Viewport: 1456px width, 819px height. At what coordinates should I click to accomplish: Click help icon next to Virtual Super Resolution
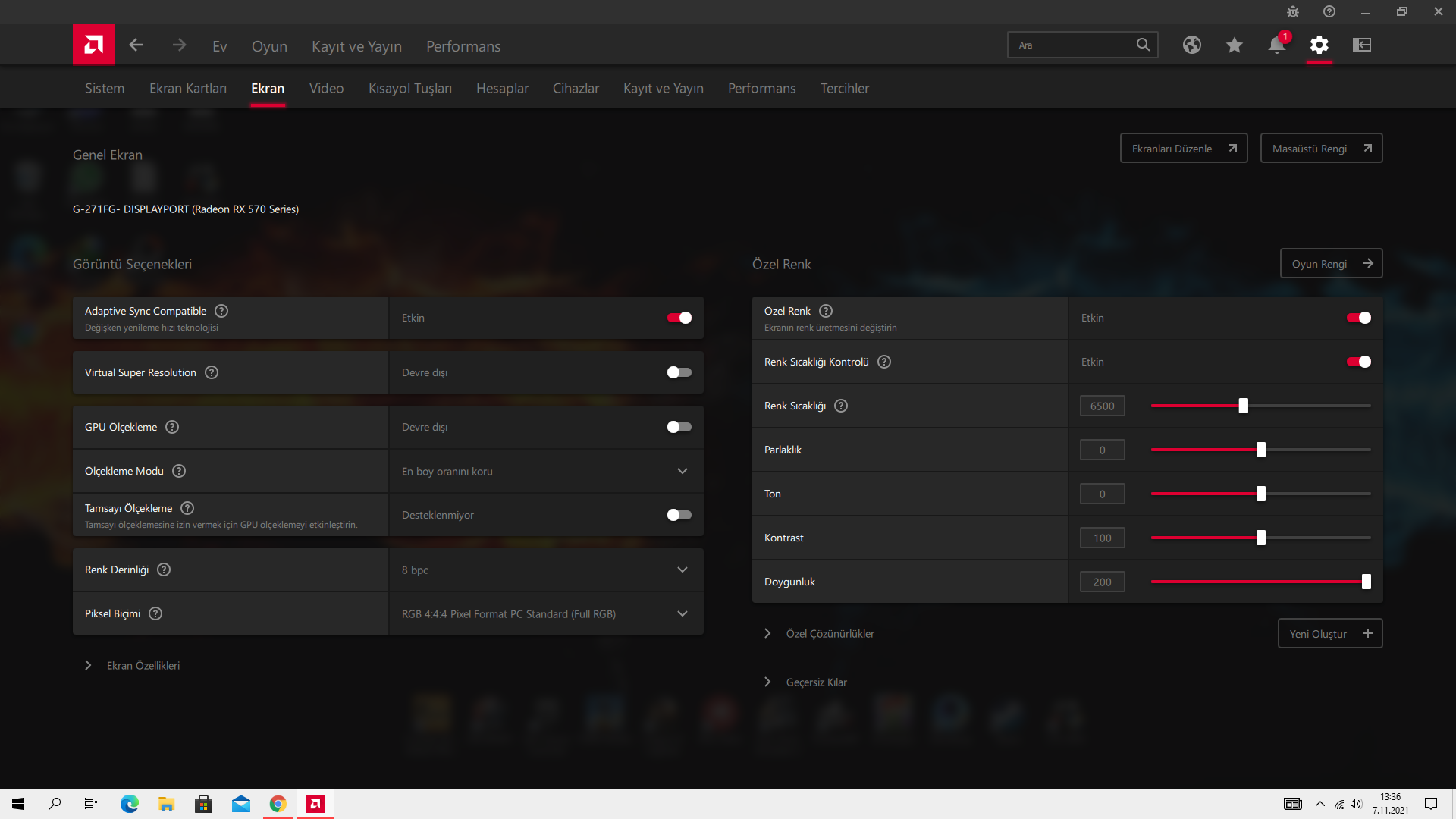(212, 372)
